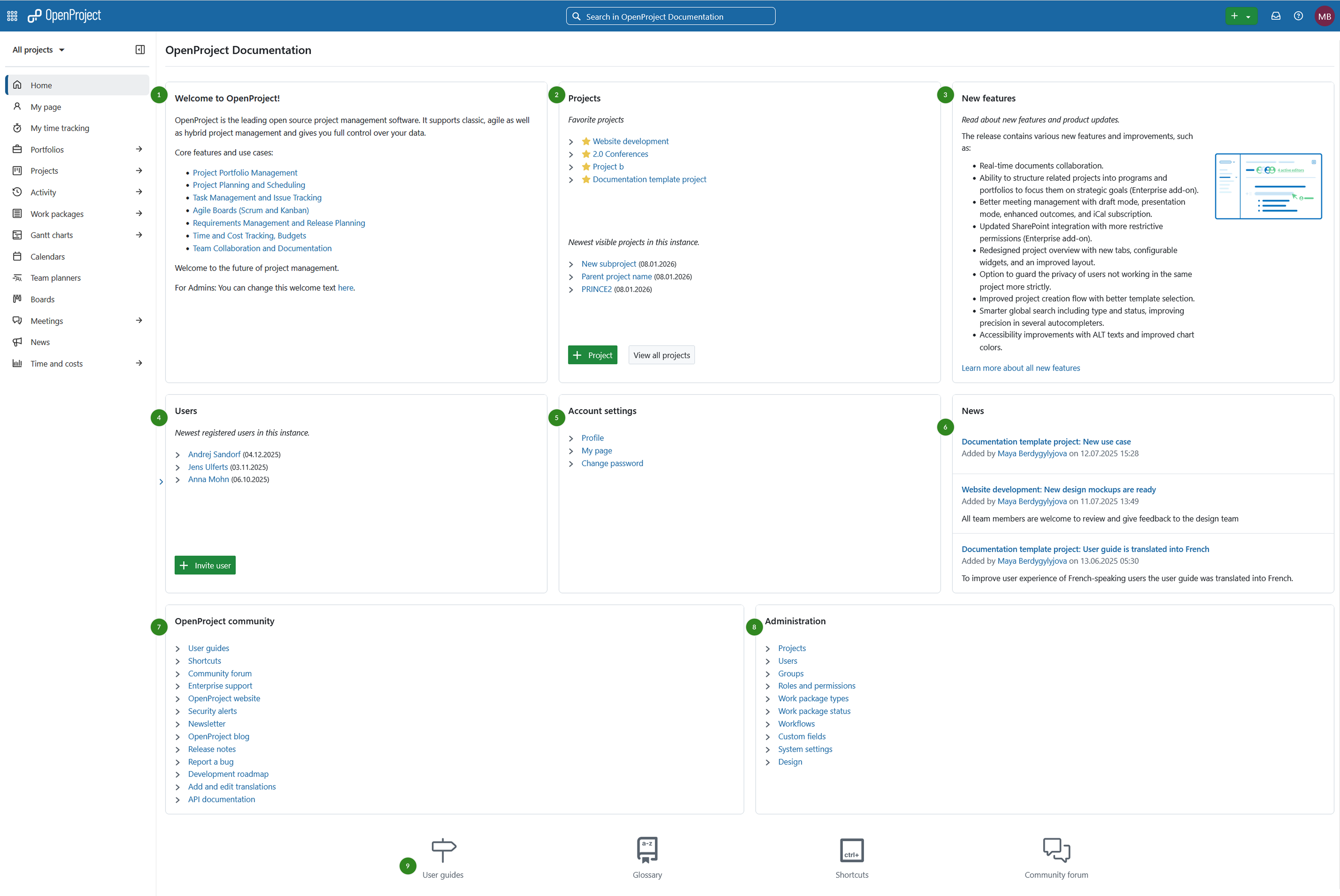The height and width of the screenshot is (896, 1340).
Task: Click the Search in OpenProject Documentation field
Action: pyautogui.click(x=670, y=15)
